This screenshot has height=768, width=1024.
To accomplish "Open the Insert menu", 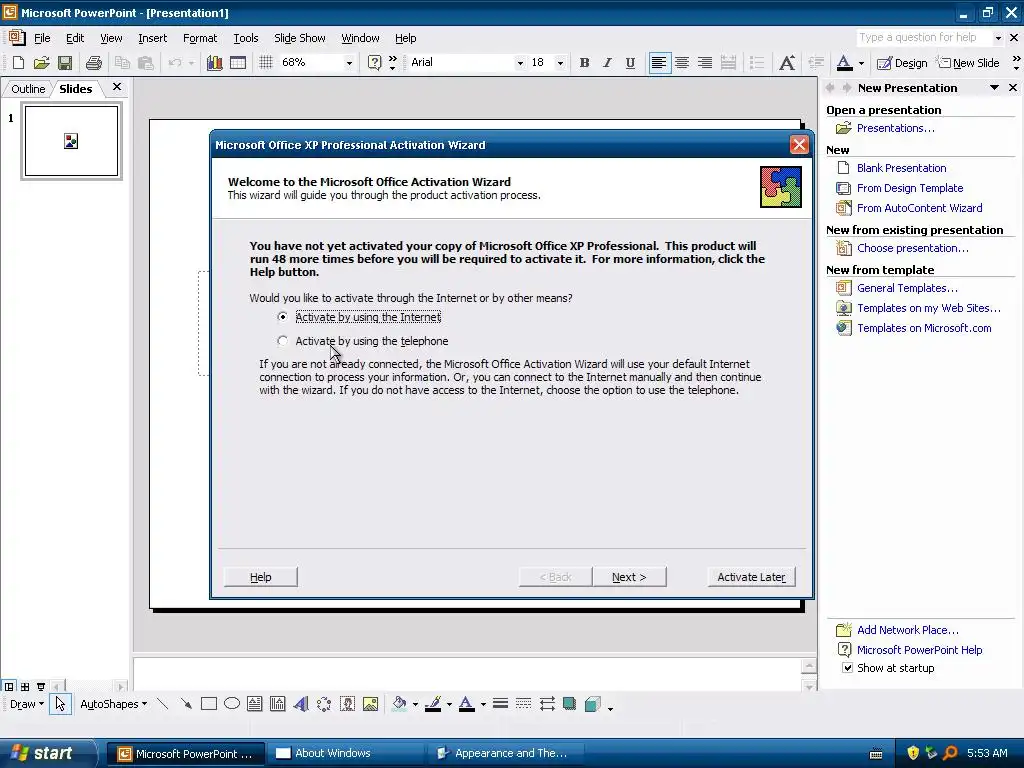I will tap(152, 38).
